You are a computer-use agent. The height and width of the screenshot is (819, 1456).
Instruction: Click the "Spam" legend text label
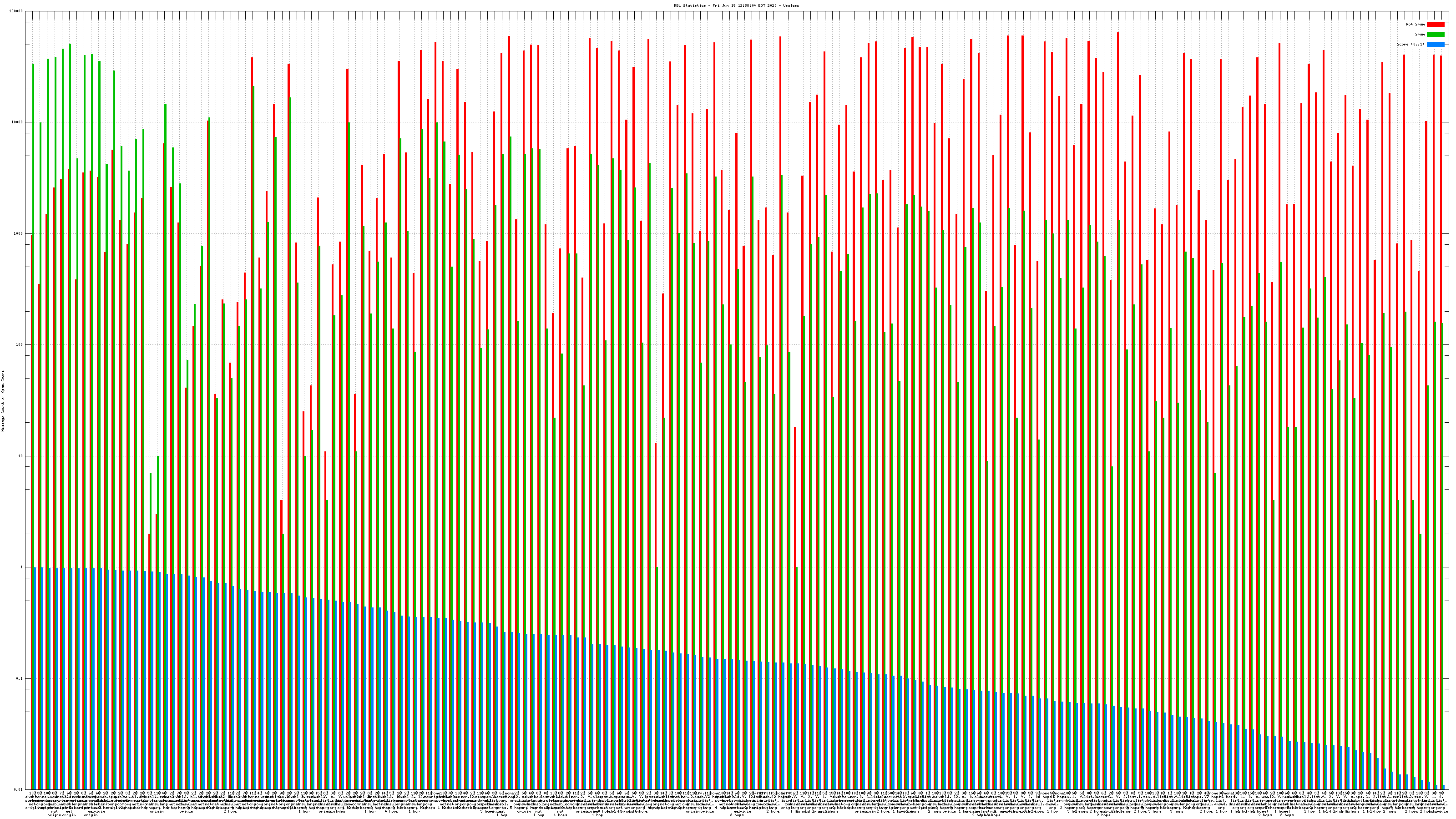tap(1420, 35)
